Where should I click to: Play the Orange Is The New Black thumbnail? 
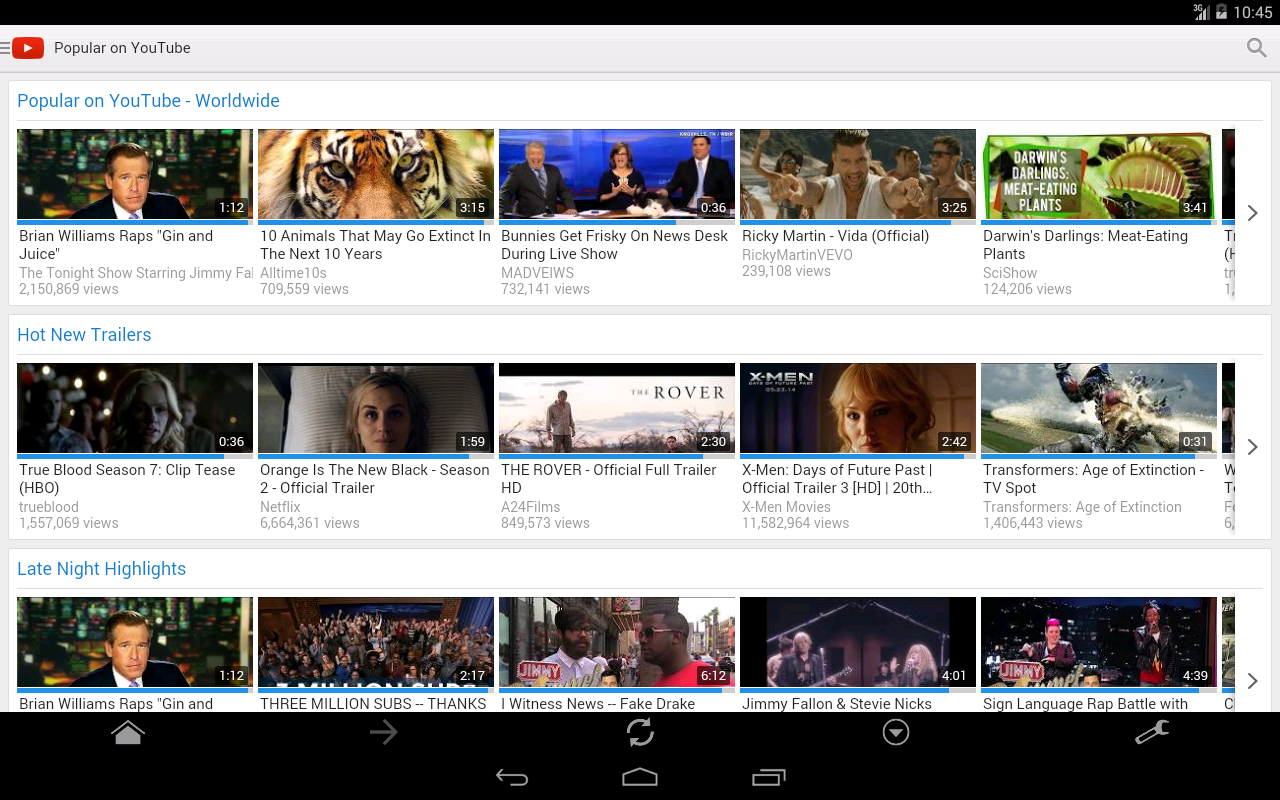376,409
